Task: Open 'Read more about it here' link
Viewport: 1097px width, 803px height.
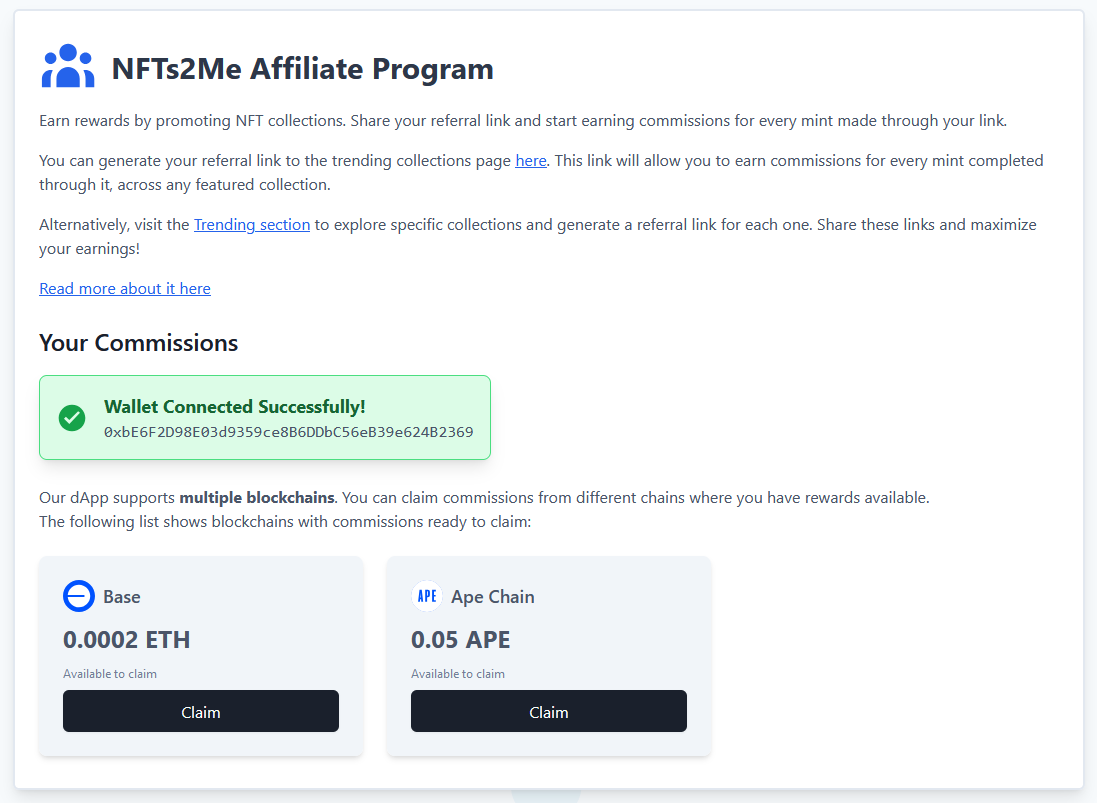Action: pyautogui.click(x=125, y=288)
